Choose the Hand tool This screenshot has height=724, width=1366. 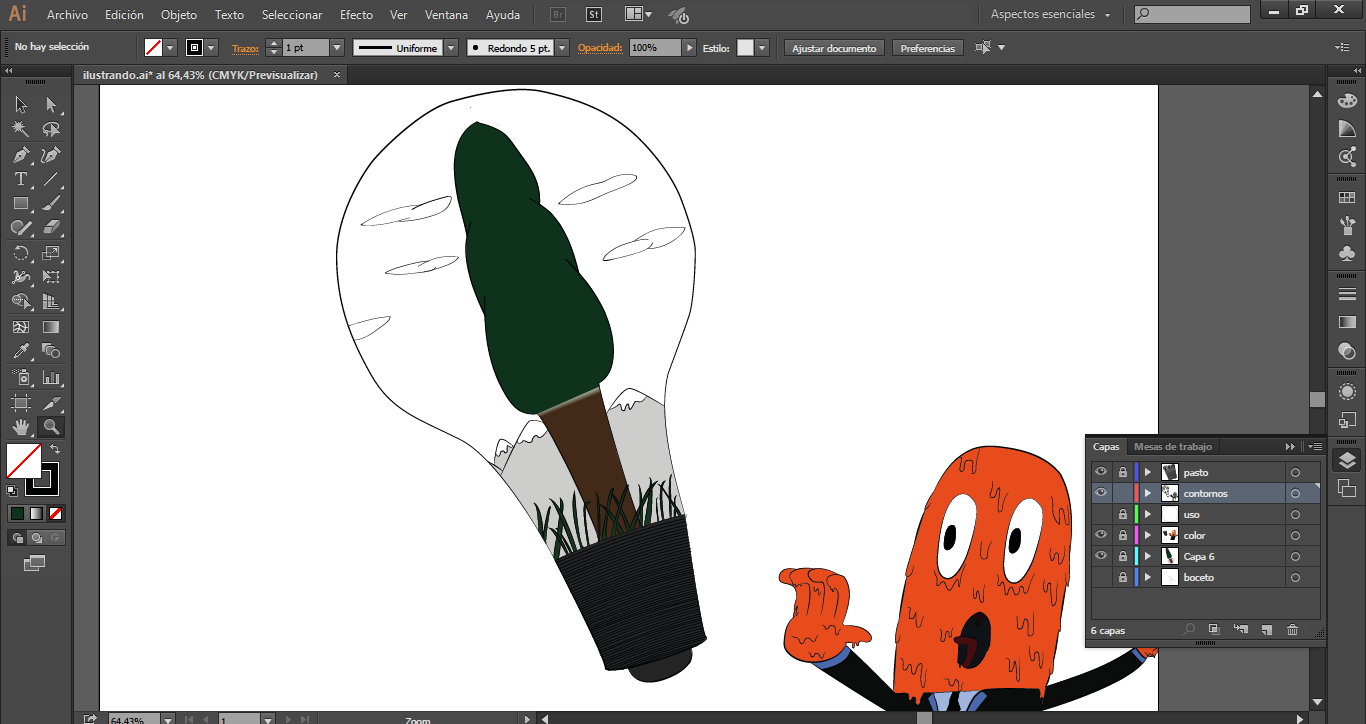point(20,427)
